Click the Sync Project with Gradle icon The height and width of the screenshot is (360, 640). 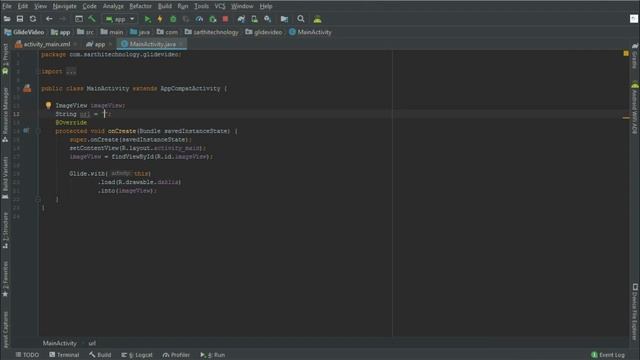tap(241, 19)
